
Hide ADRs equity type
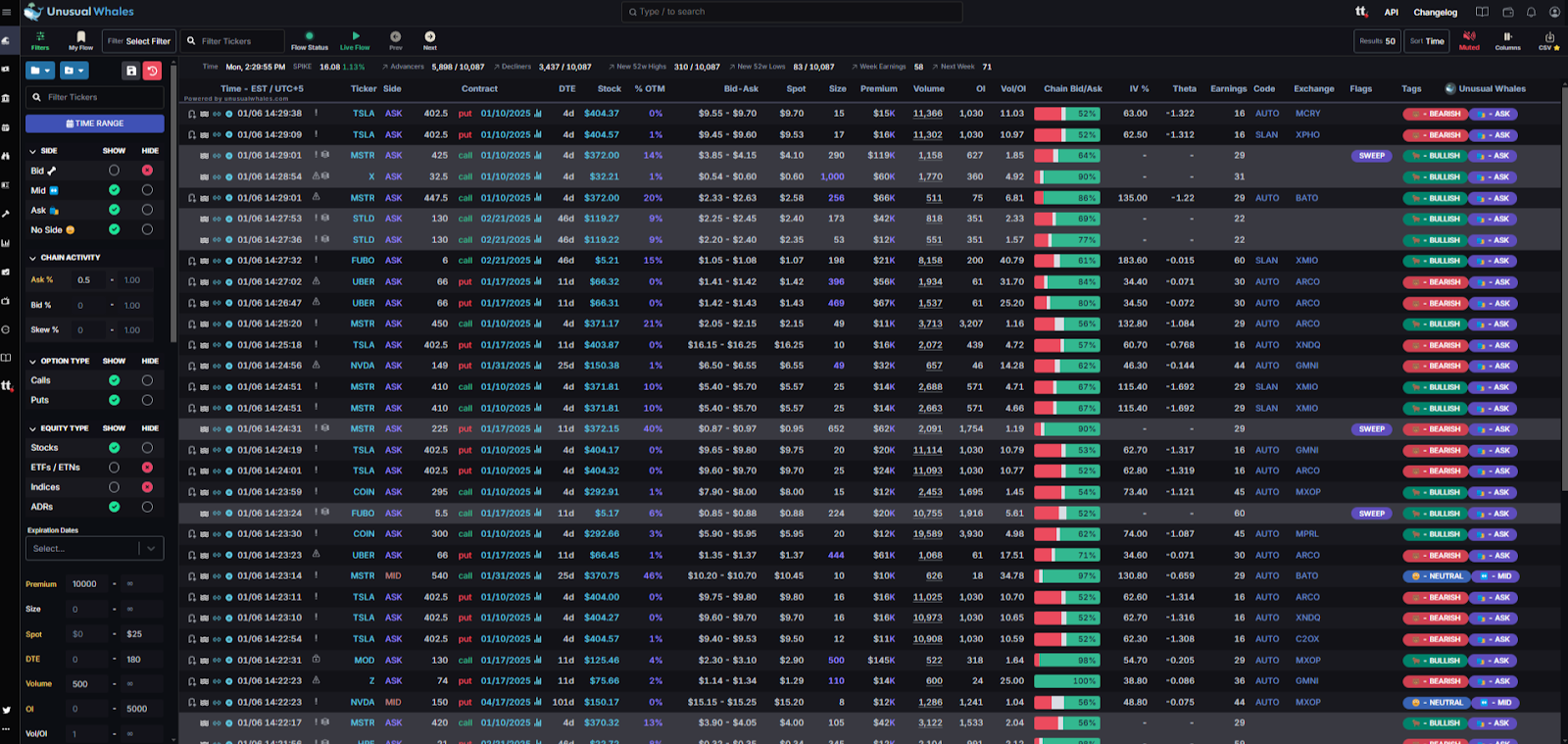tap(147, 507)
